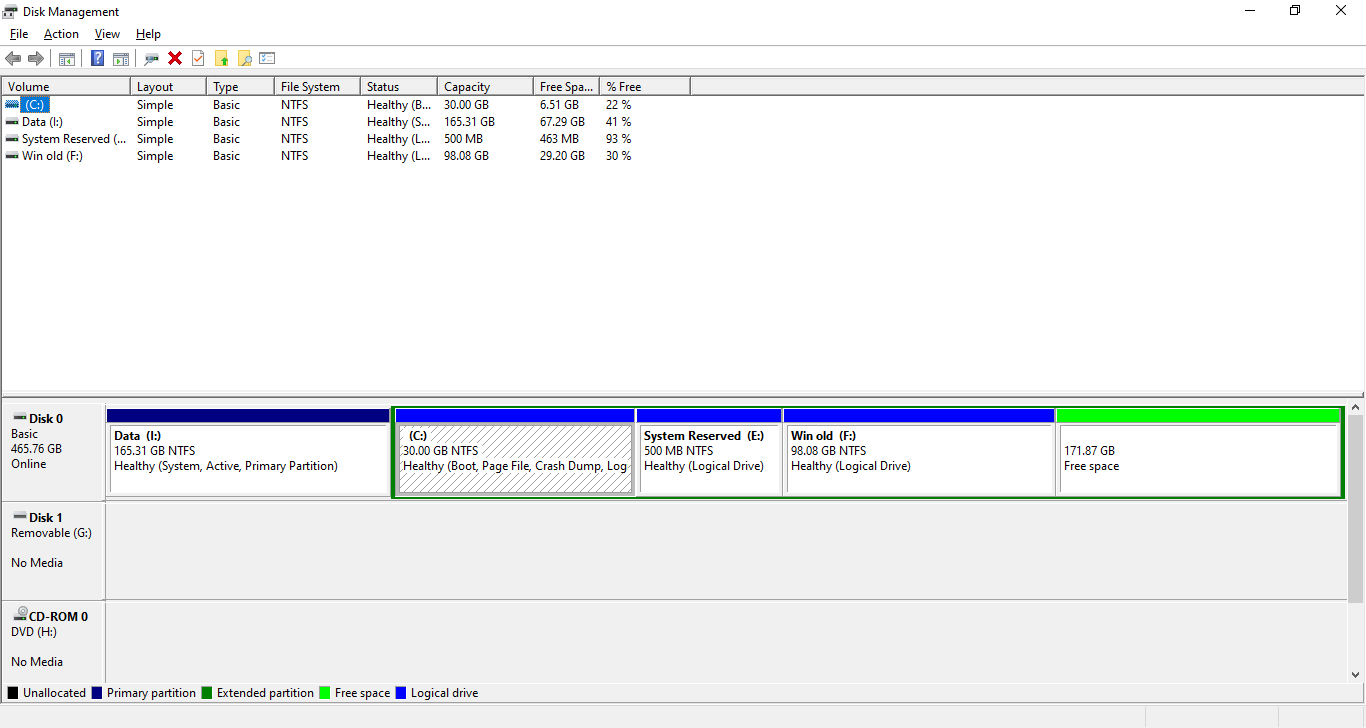The height and width of the screenshot is (728, 1366).
Task: Click the Disk 1 Removable (G:) label
Action: (x=53, y=551)
